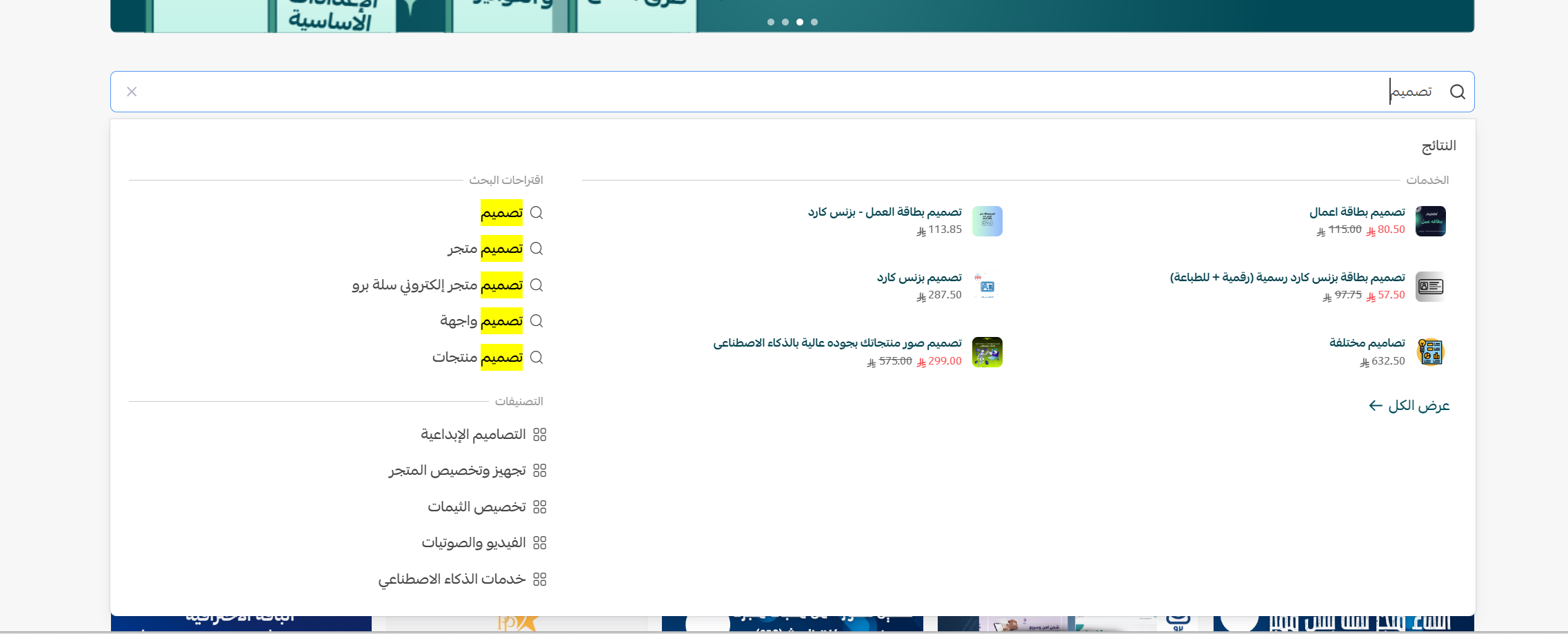The image size is (1568, 634).
Task: Click grid icon beside التصاميم الإبداعية category
Action: pos(540,434)
